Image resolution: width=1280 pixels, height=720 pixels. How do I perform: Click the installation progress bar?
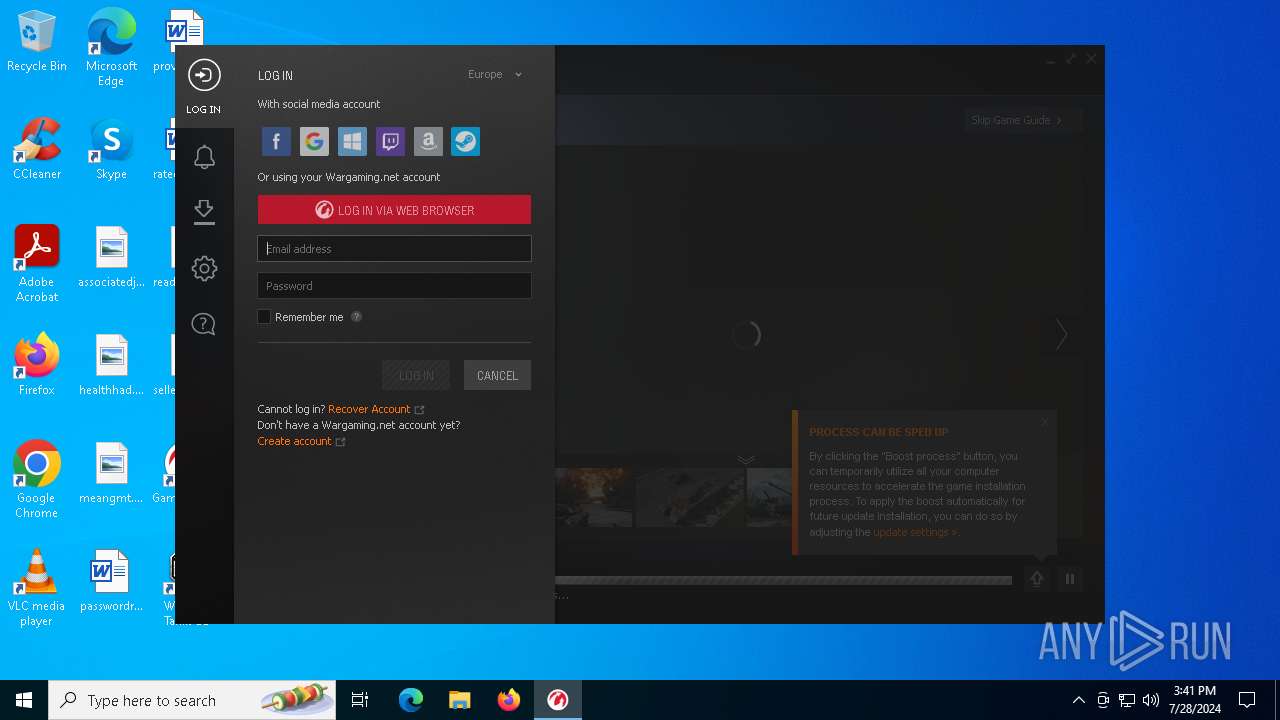coord(783,580)
